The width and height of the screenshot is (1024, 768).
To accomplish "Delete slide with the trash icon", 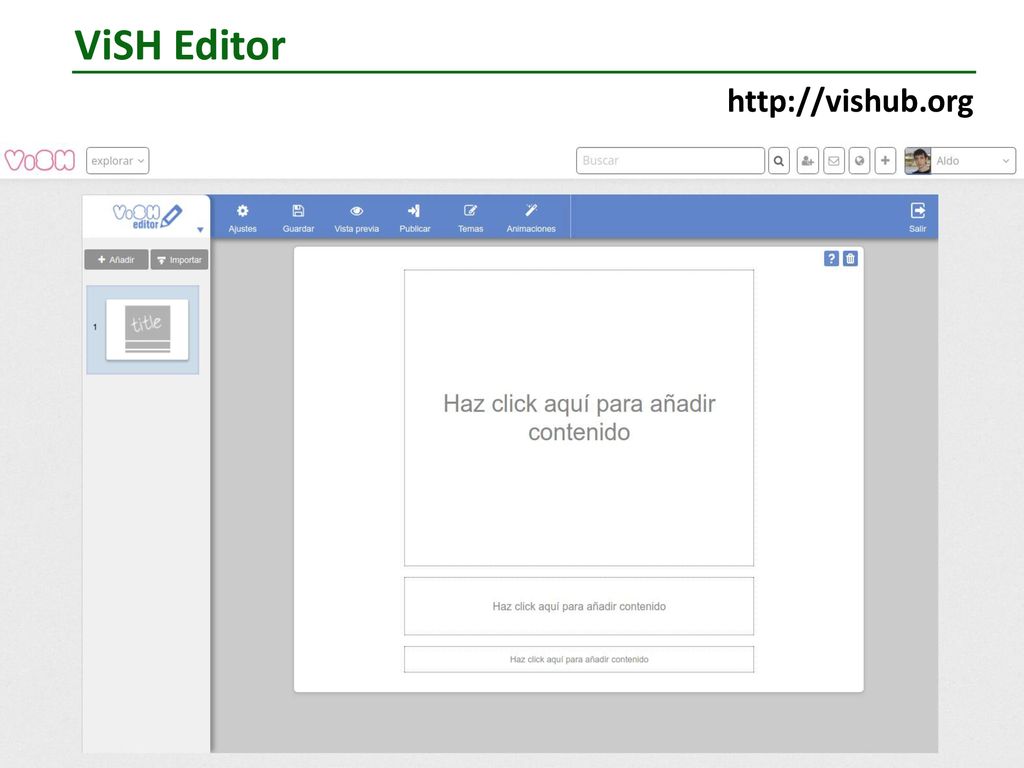I will click(x=850, y=259).
